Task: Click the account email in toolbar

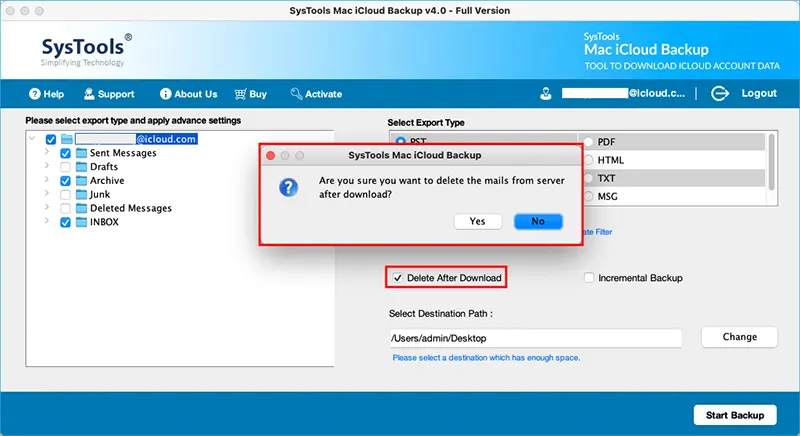Action: [x=623, y=93]
